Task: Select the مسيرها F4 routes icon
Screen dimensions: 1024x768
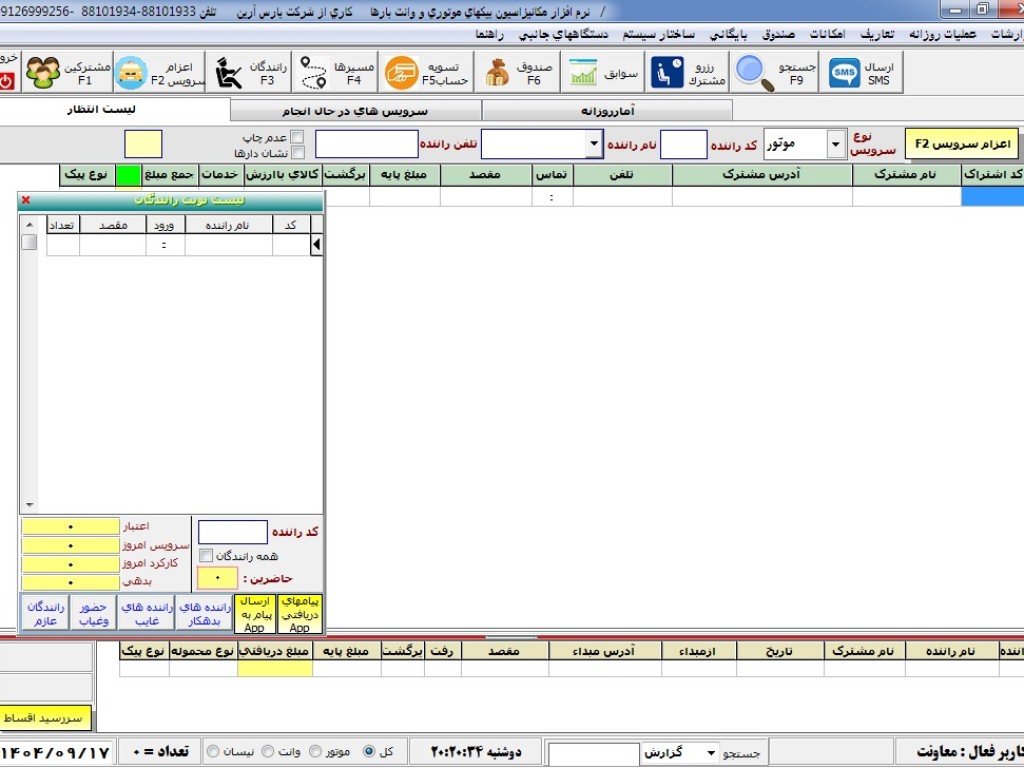Action: tap(334, 70)
